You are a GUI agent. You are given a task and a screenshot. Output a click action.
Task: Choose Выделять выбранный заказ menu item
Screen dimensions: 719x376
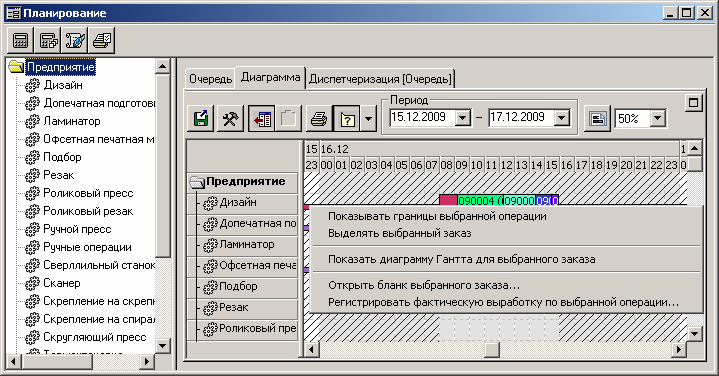400,233
